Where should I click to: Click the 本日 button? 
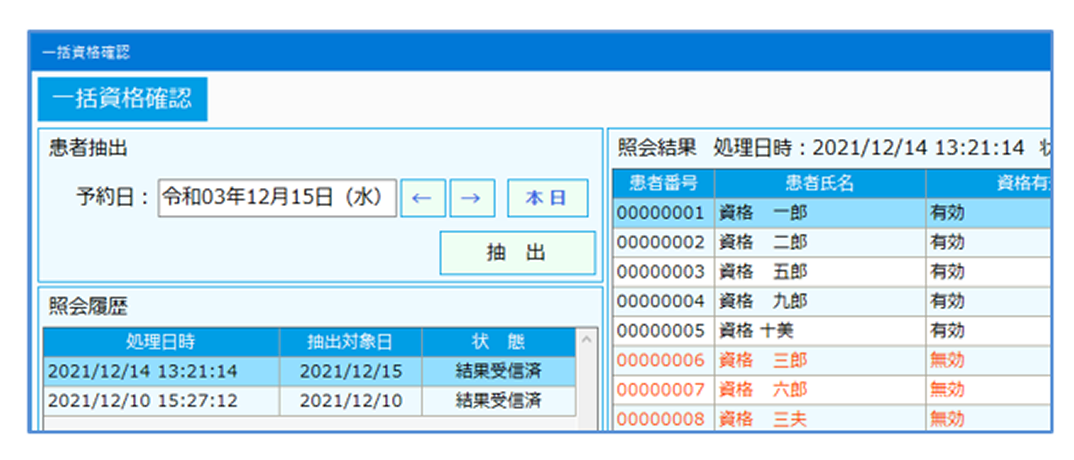[x=547, y=199]
